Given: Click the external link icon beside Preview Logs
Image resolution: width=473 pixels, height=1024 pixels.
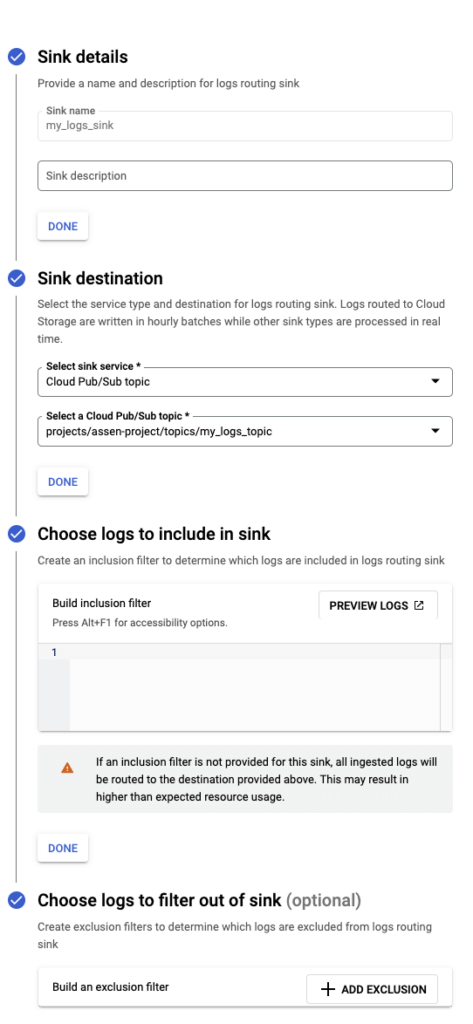Looking at the screenshot, I should coord(419,605).
